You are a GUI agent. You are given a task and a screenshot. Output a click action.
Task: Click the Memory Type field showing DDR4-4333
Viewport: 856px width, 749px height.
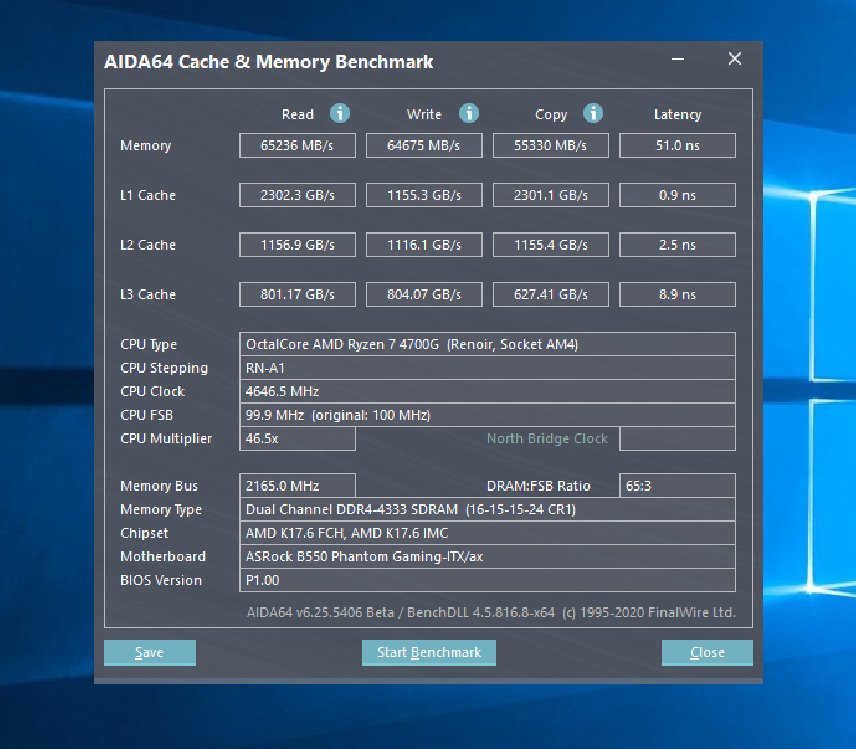(487, 509)
